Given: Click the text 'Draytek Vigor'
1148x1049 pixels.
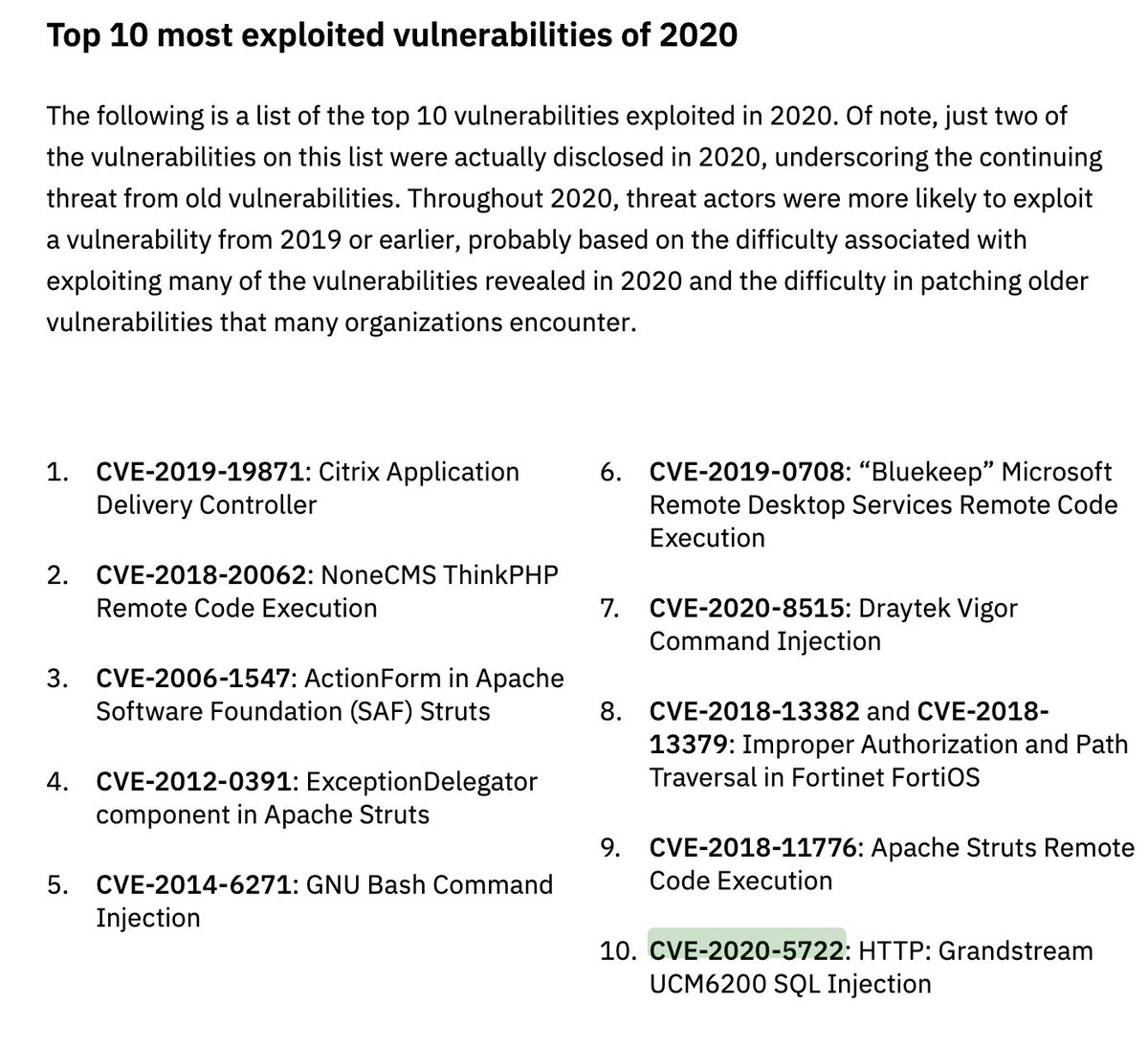Looking at the screenshot, I should point(938,609).
